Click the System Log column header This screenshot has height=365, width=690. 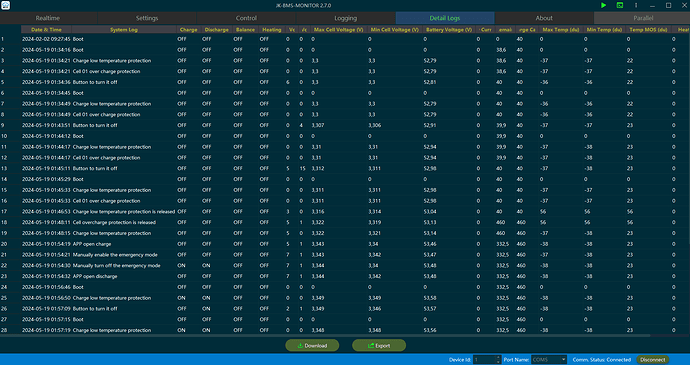124,29
